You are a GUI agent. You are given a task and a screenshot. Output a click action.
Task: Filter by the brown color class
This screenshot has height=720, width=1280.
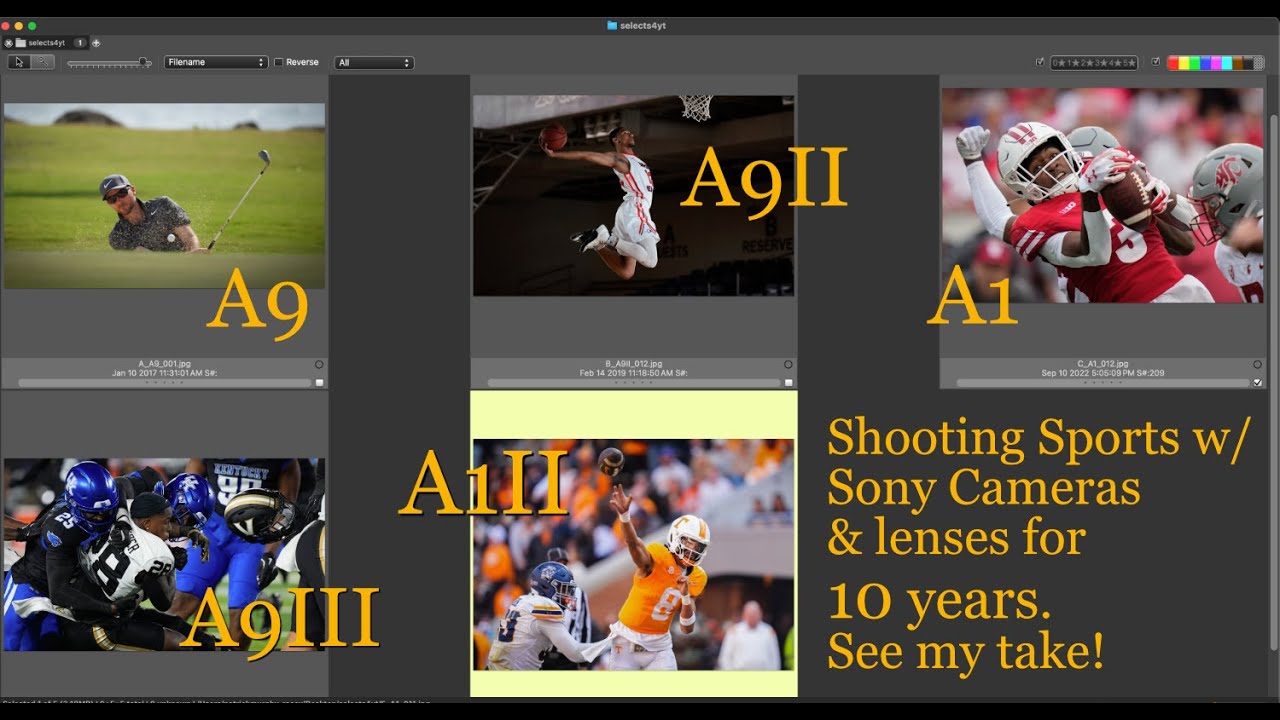(1239, 63)
